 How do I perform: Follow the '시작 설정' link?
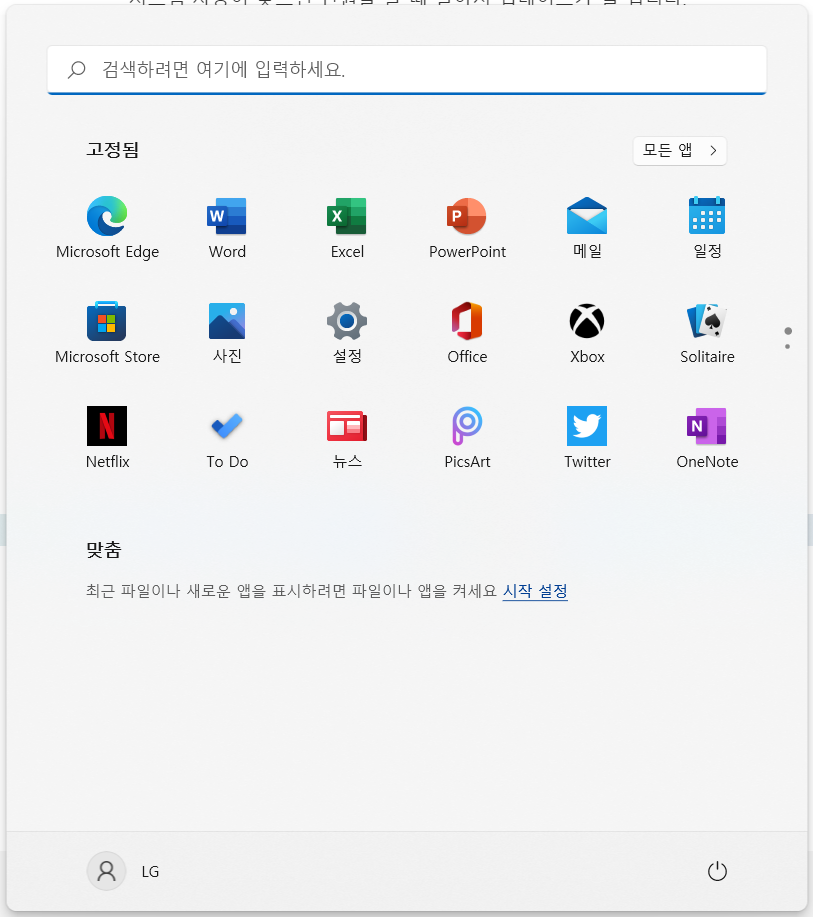[535, 591]
